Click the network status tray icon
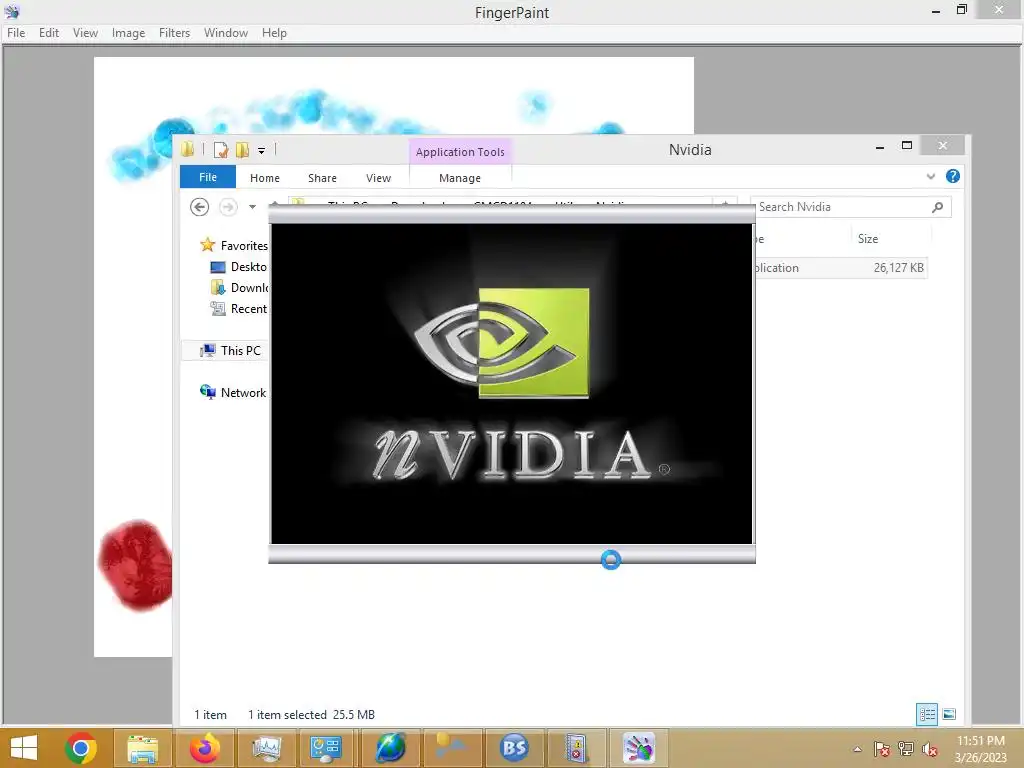 click(x=906, y=749)
